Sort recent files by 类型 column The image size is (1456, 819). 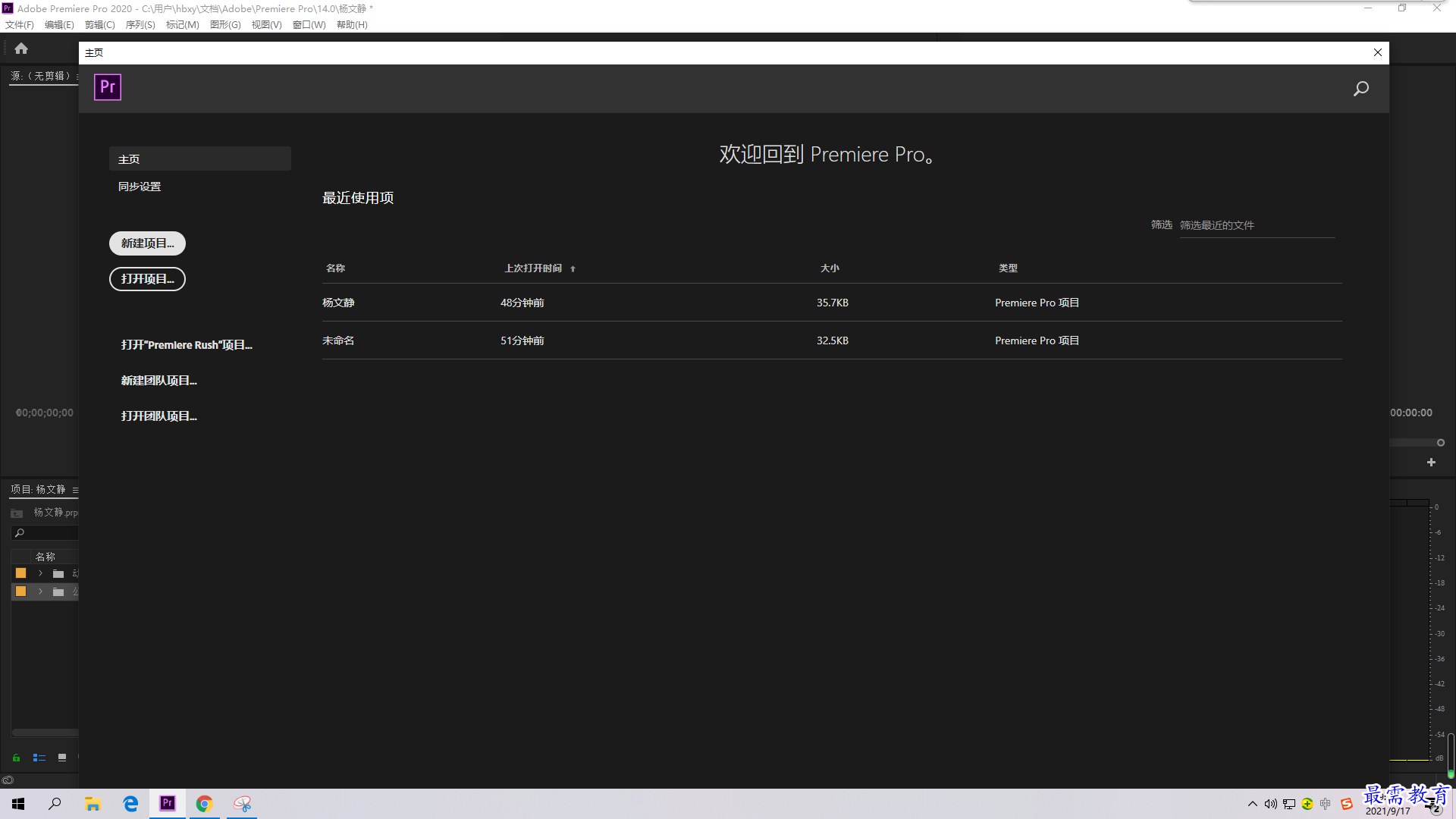(x=1008, y=268)
